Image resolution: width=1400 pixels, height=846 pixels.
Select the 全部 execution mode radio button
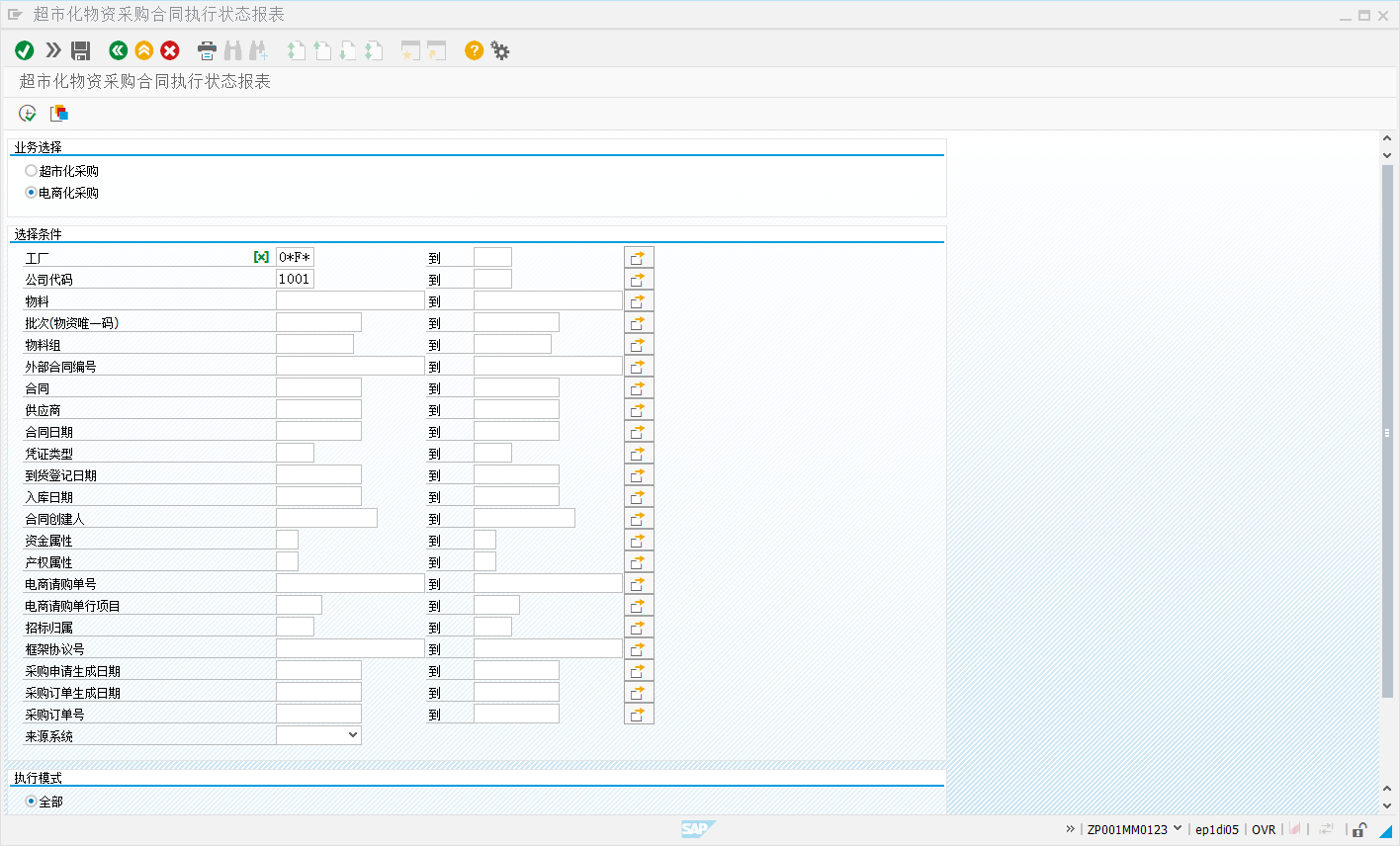tap(32, 802)
